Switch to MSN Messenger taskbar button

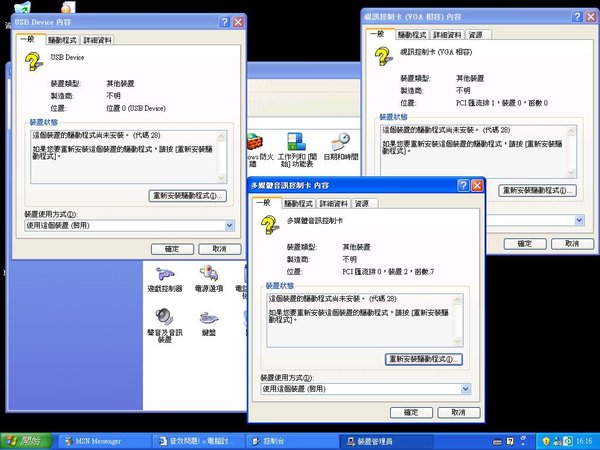tap(103, 441)
